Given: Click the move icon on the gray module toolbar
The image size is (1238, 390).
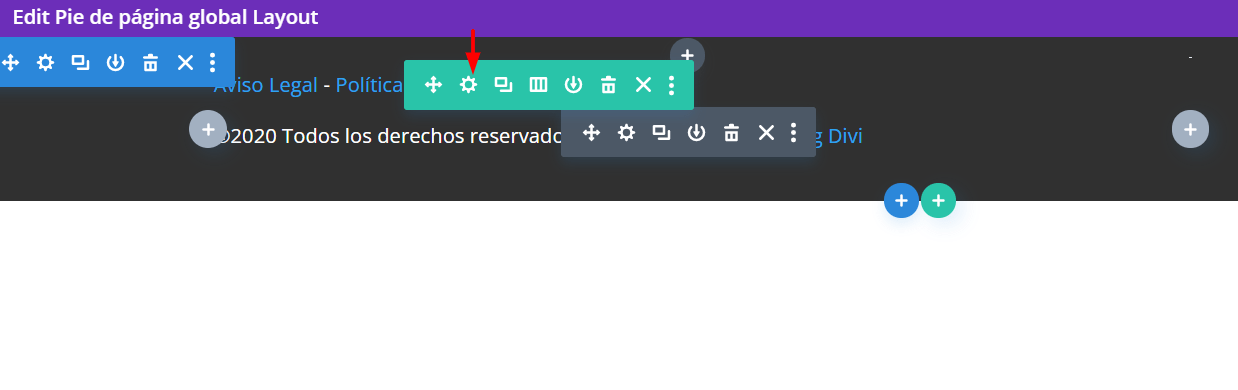Looking at the screenshot, I should coord(591,132).
